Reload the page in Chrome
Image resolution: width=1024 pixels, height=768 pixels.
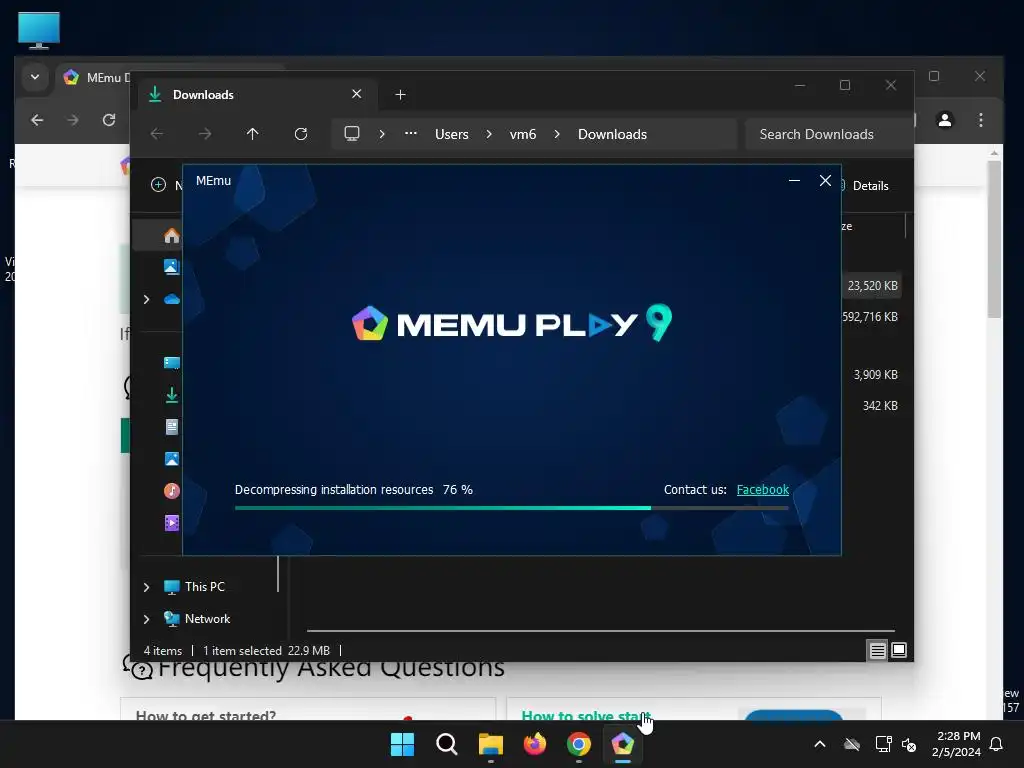[109, 120]
